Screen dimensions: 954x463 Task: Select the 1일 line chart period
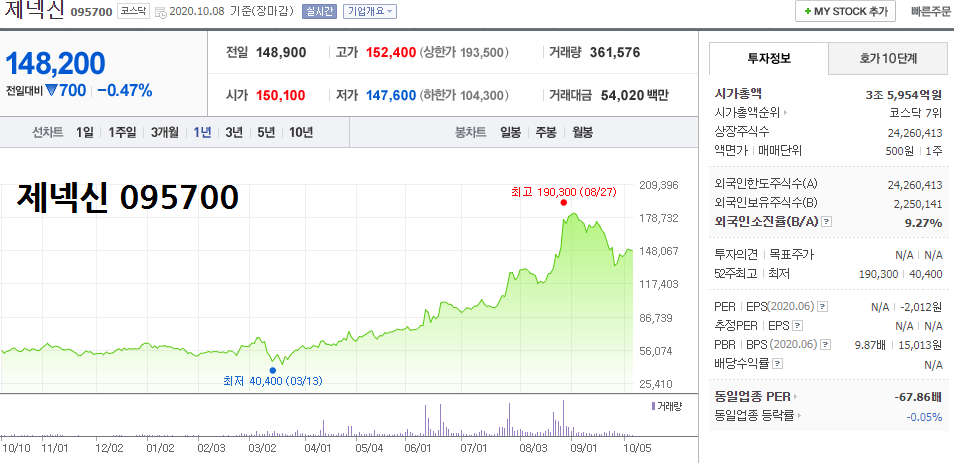tap(85, 132)
